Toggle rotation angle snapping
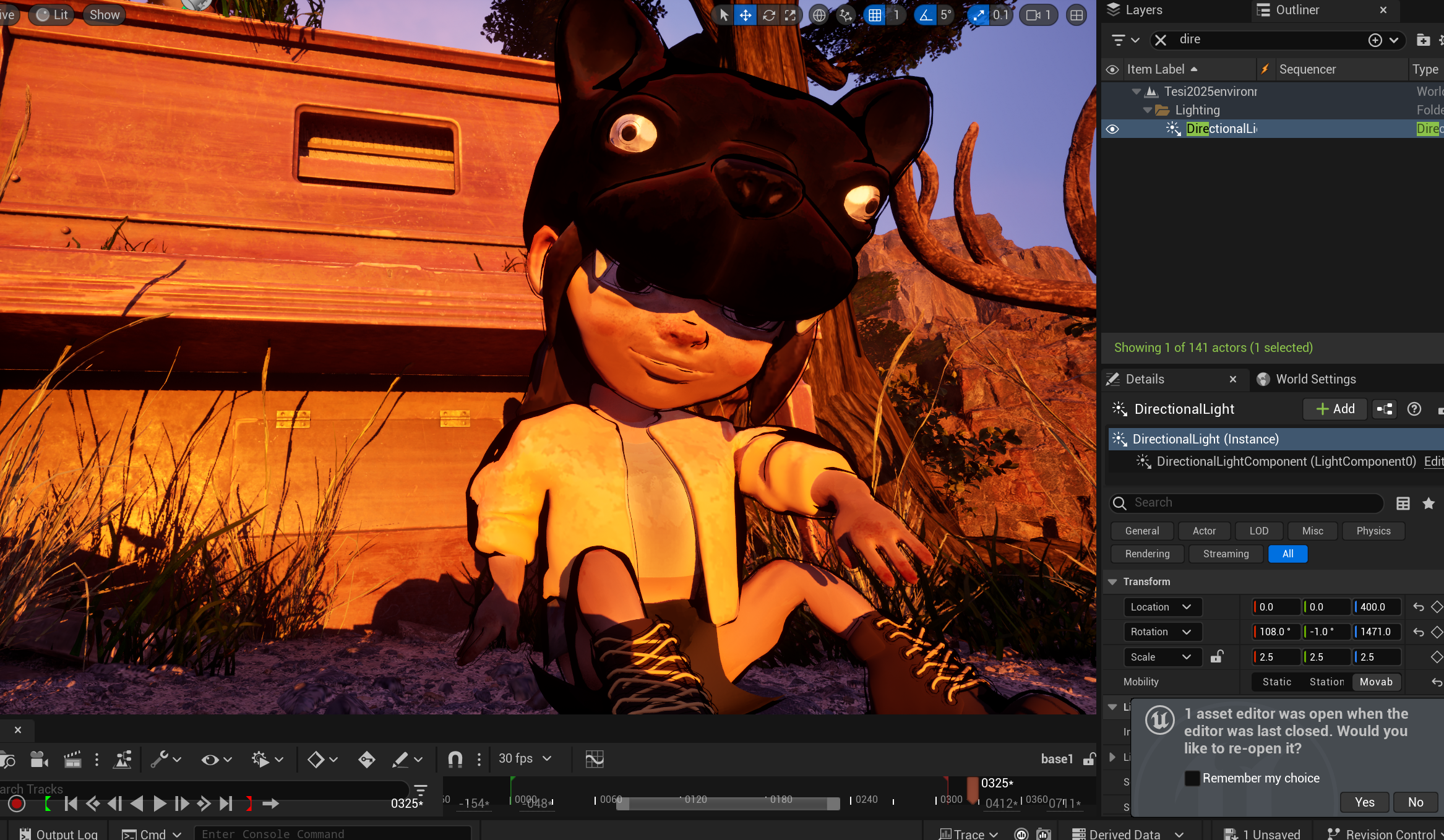 925,15
